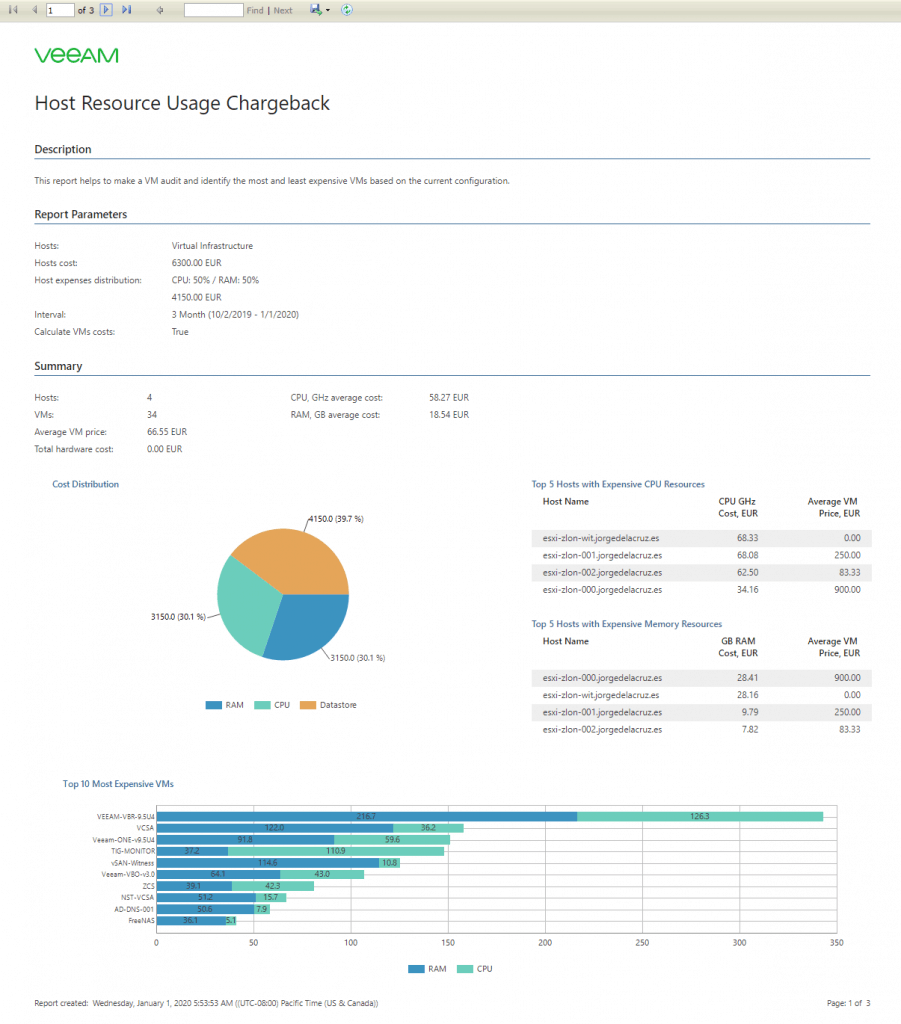The width and height of the screenshot is (901, 1024).
Task: Click the 'Top 10 Most Expensive VMs' title
Action: point(118,784)
